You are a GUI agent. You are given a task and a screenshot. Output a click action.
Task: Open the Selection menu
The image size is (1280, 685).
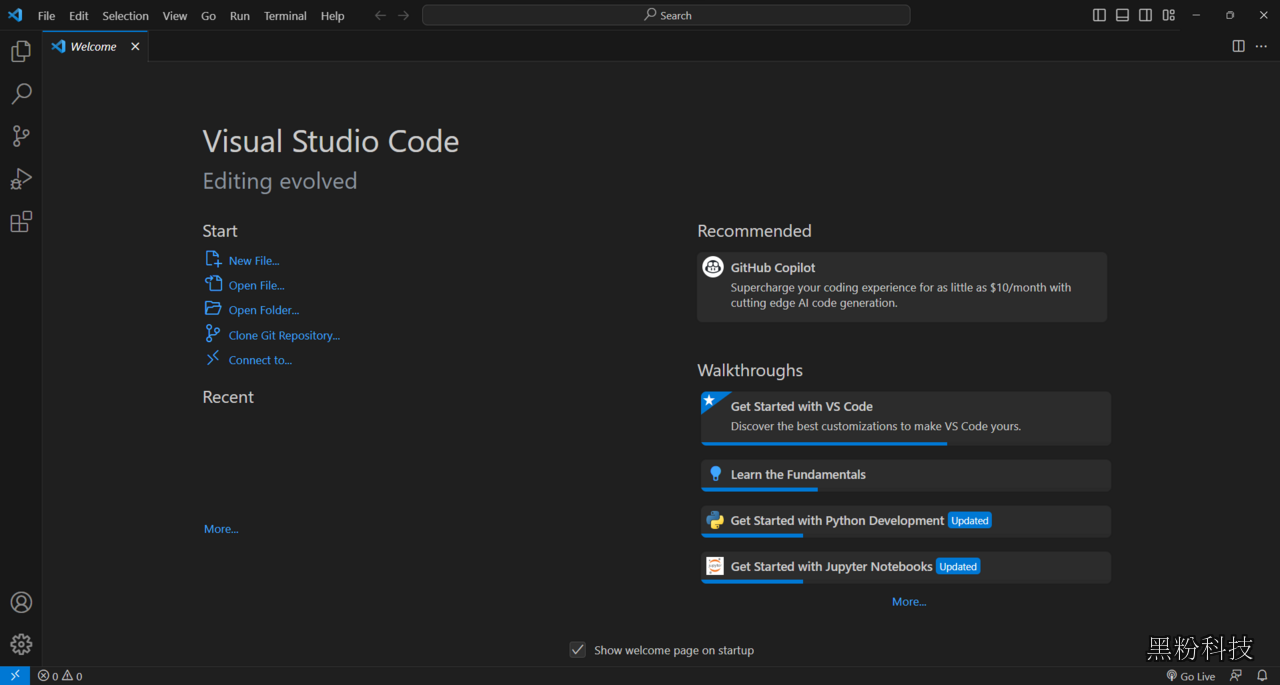(x=125, y=16)
